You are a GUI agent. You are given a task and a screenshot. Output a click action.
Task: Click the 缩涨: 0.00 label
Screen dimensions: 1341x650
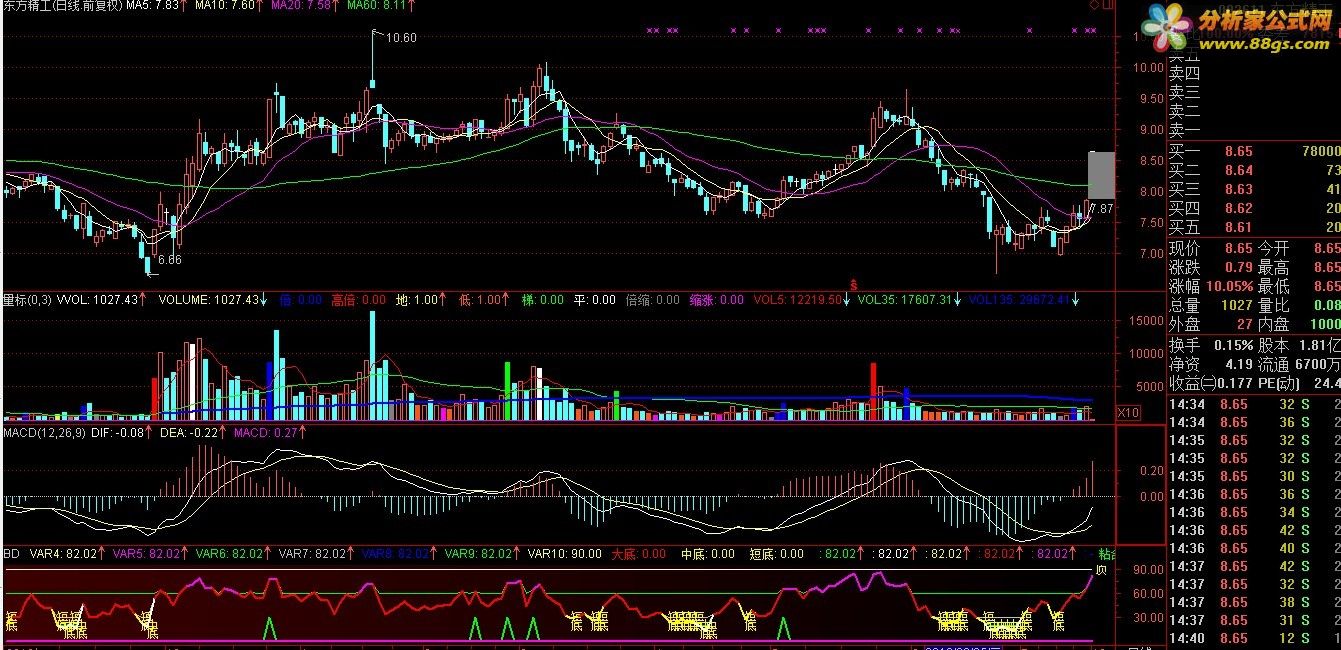point(716,299)
